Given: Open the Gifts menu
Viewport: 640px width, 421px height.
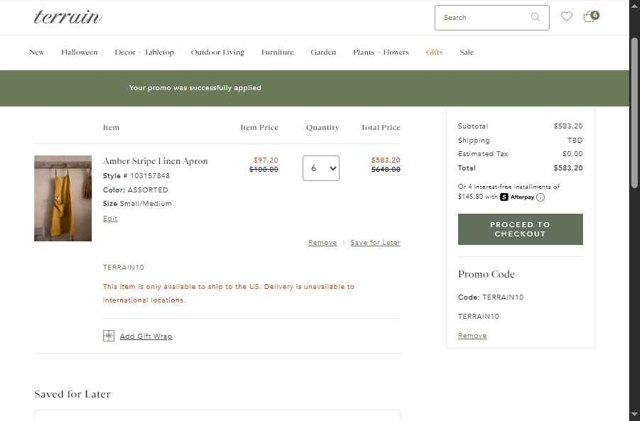Looking at the screenshot, I should click(434, 52).
